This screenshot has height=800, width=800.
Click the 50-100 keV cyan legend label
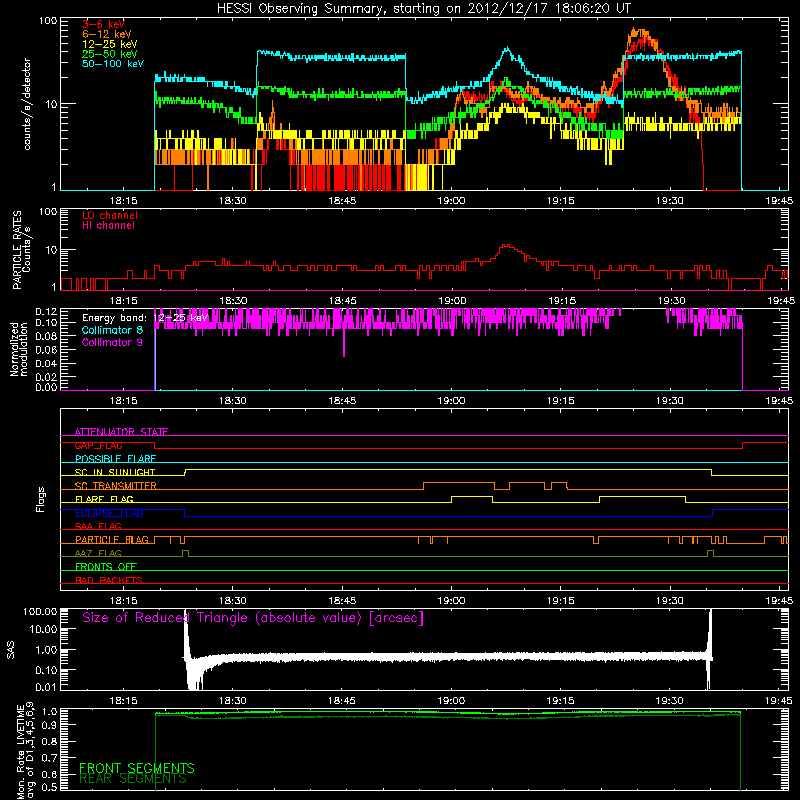pos(113,64)
